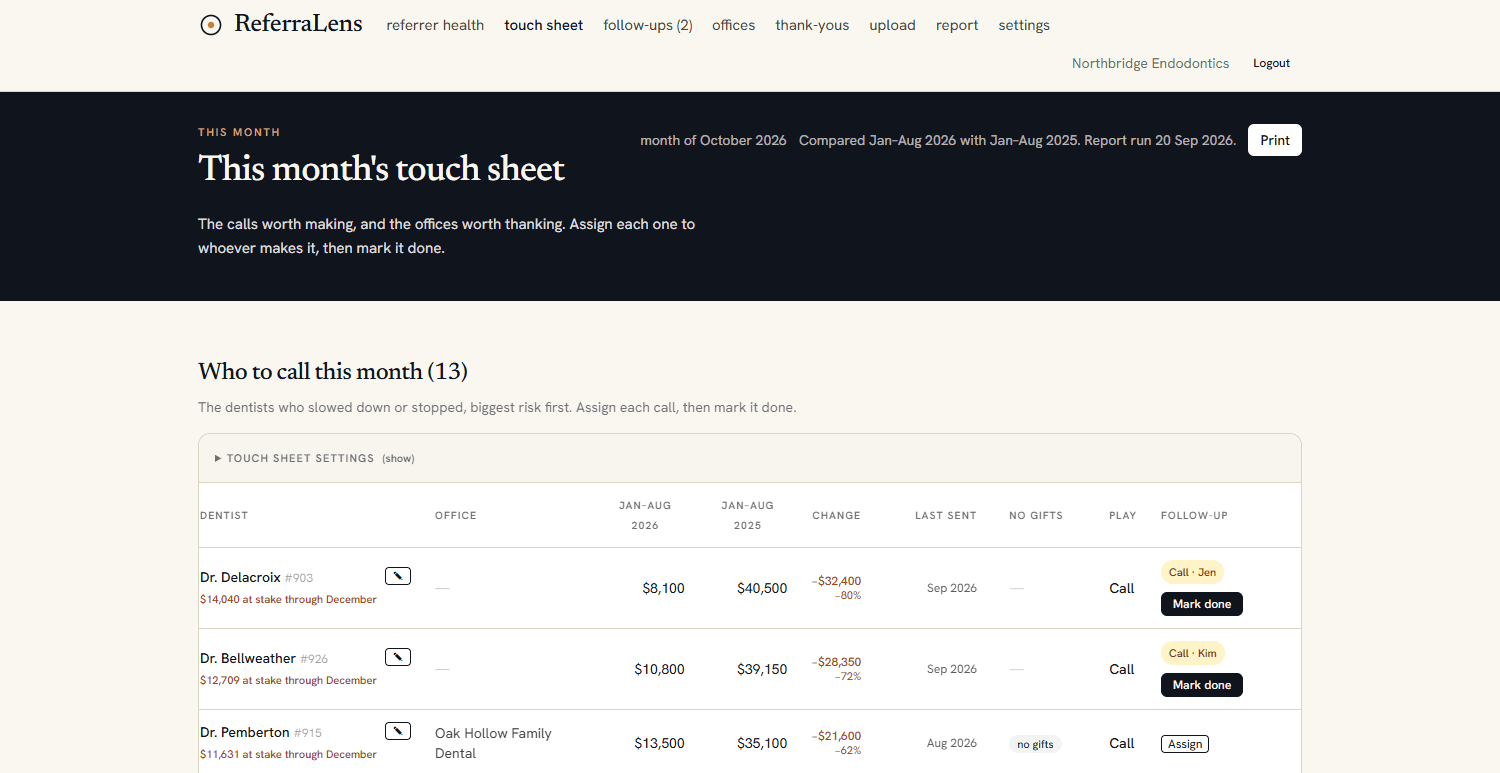Click the 'no gifts' badge for Dr. Pemberton

point(1035,744)
